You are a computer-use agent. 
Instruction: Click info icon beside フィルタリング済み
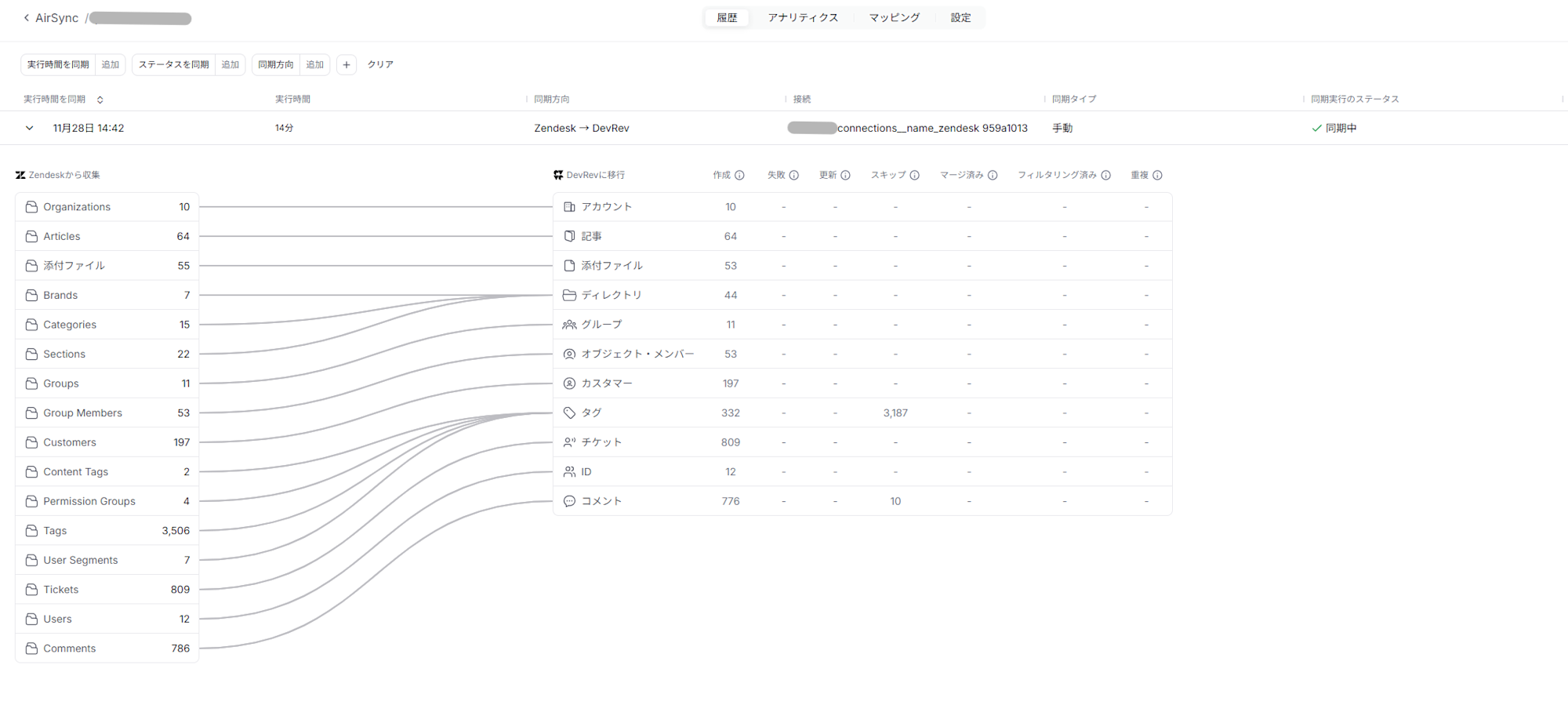pyautogui.click(x=1106, y=176)
